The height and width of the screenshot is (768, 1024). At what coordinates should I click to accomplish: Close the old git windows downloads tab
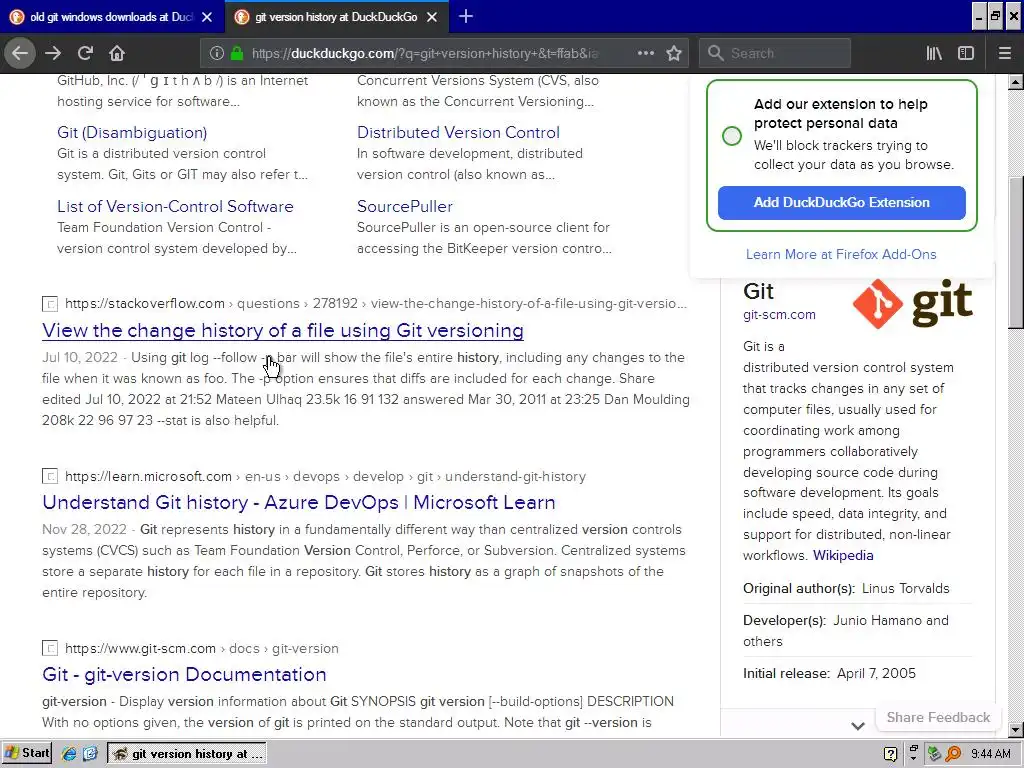206,17
